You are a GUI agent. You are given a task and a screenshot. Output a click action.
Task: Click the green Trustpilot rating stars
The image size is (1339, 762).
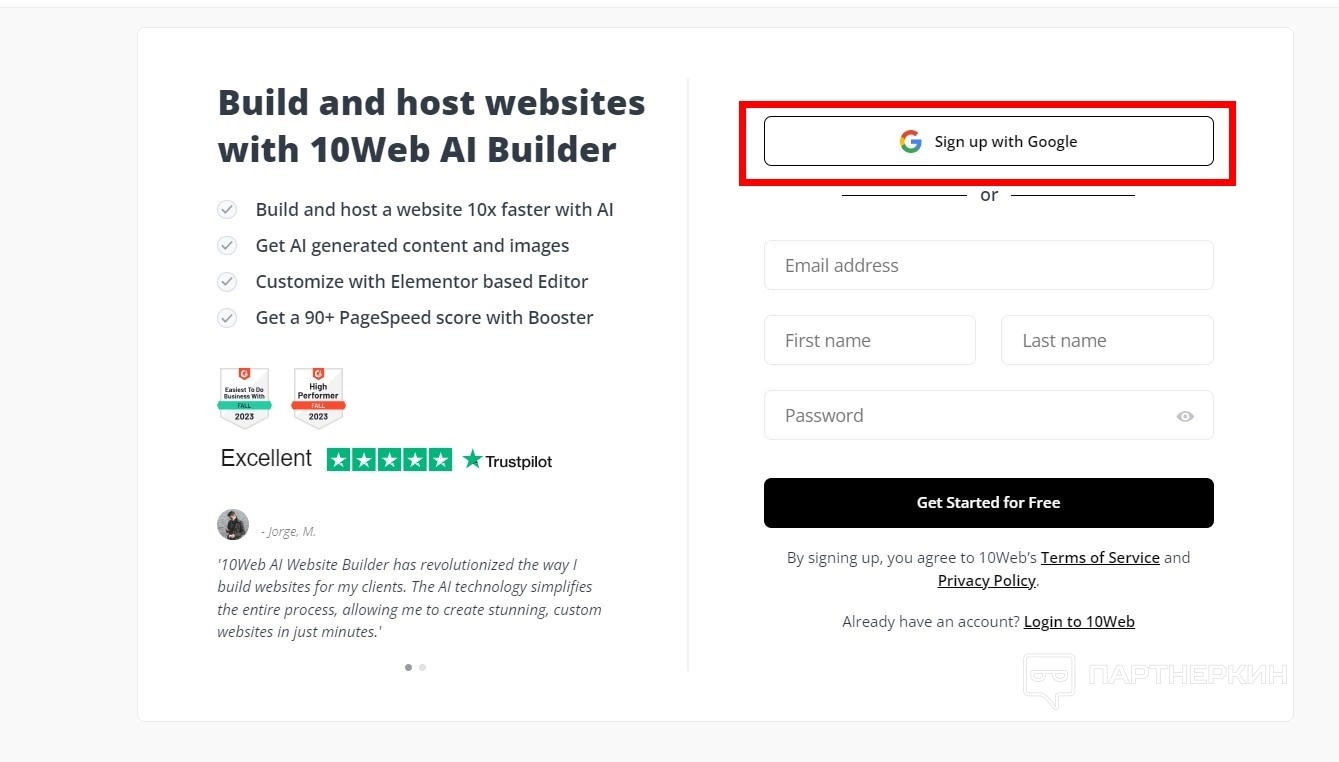coord(389,460)
